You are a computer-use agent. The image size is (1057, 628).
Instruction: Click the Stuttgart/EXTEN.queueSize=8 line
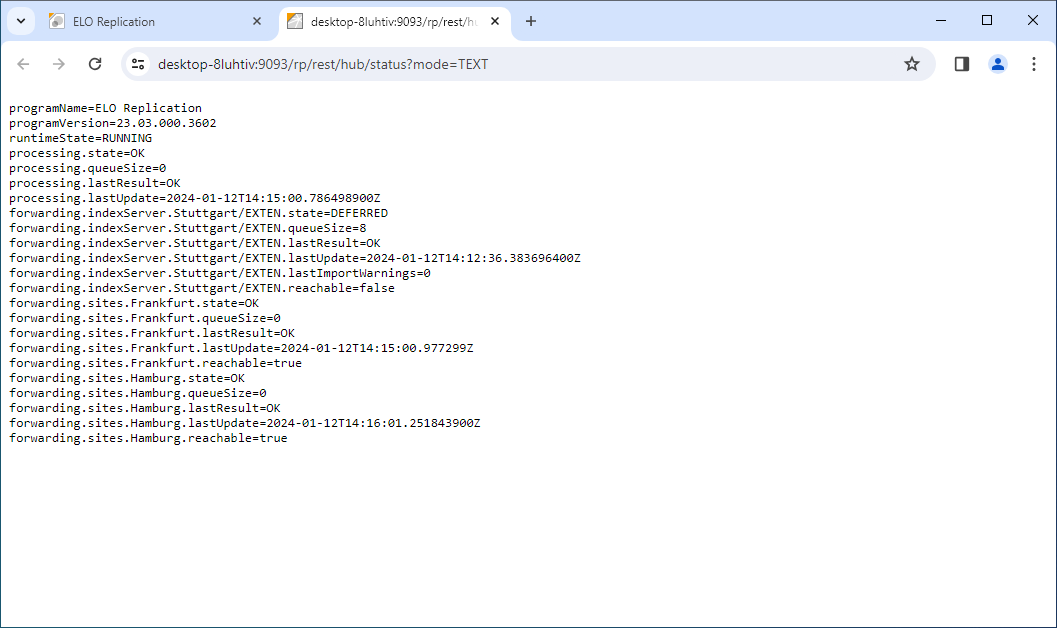(x=187, y=228)
